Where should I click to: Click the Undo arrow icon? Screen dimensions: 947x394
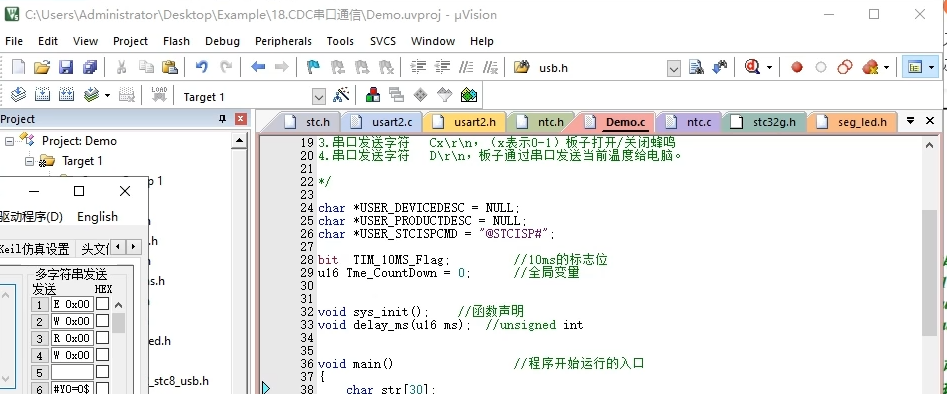[202, 67]
